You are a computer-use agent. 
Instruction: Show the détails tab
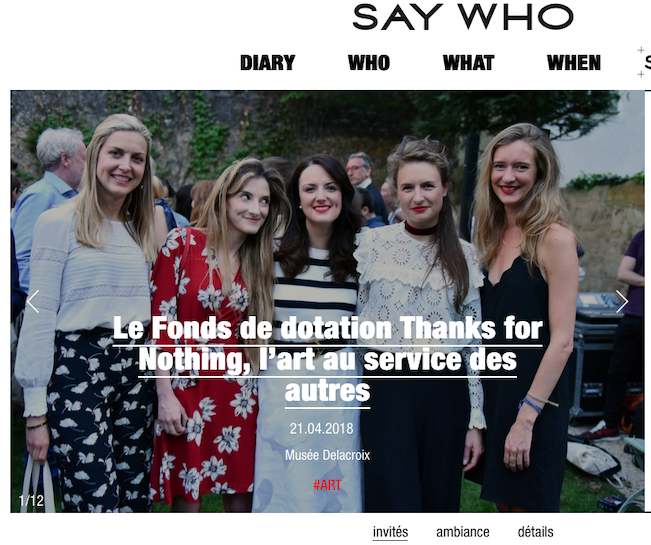click(535, 532)
